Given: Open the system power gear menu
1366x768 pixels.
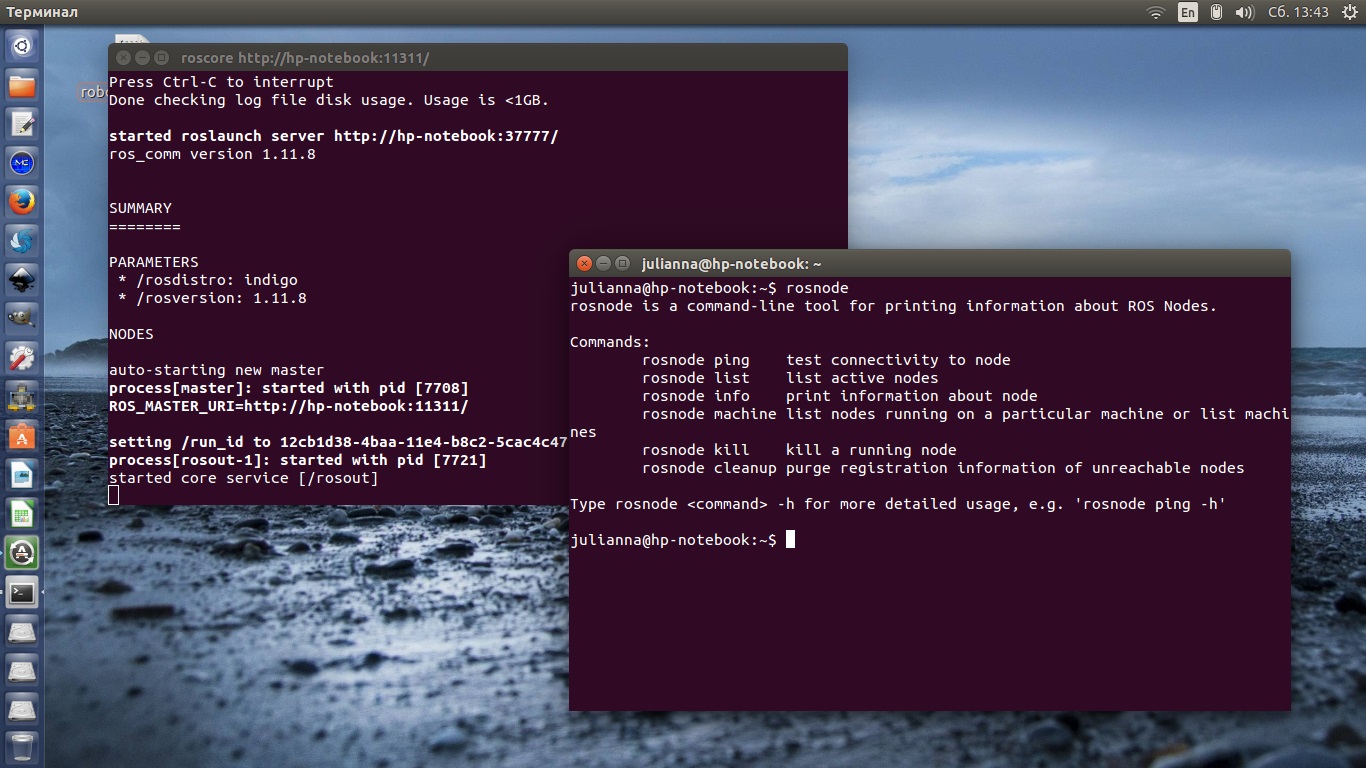Looking at the screenshot, I should tap(1349, 12).
